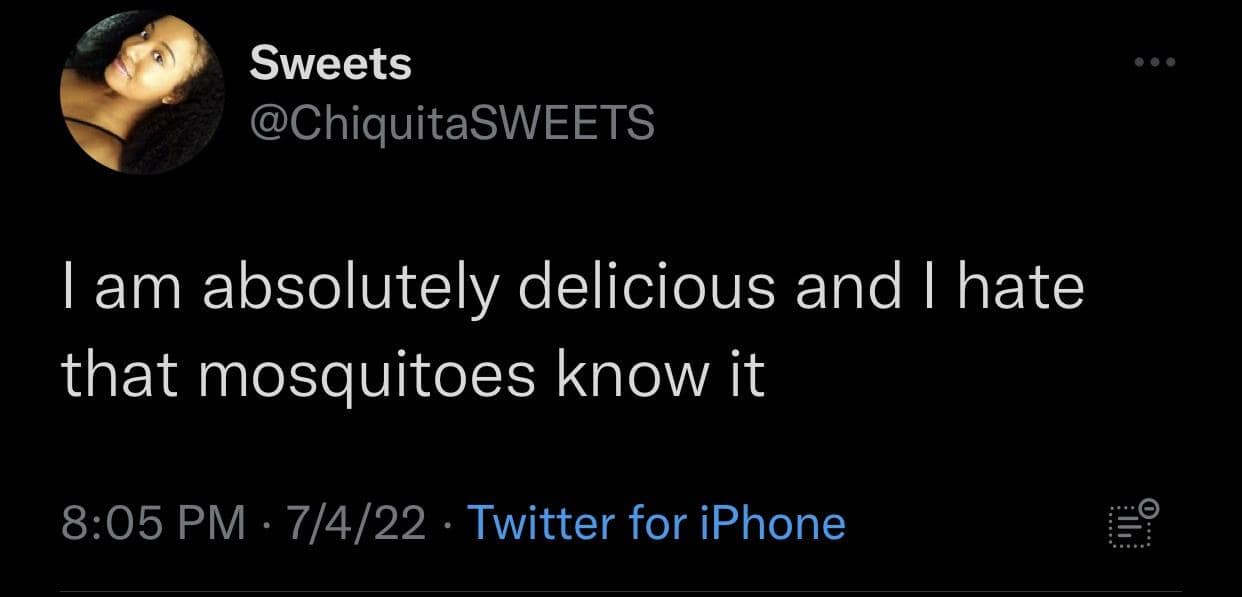Click the word Twitter in the source label

pyautogui.click(x=540, y=522)
